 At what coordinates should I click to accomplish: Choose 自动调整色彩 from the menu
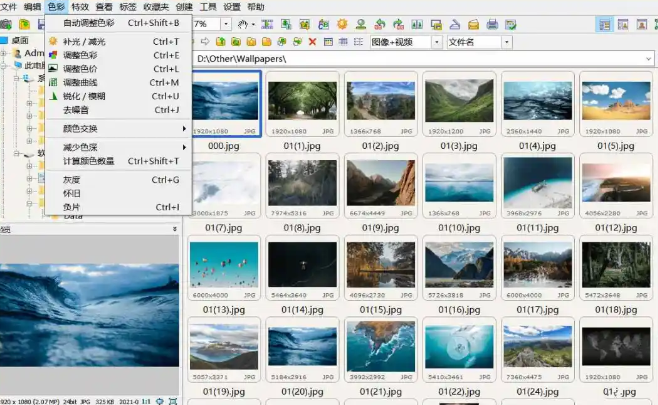(x=118, y=23)
